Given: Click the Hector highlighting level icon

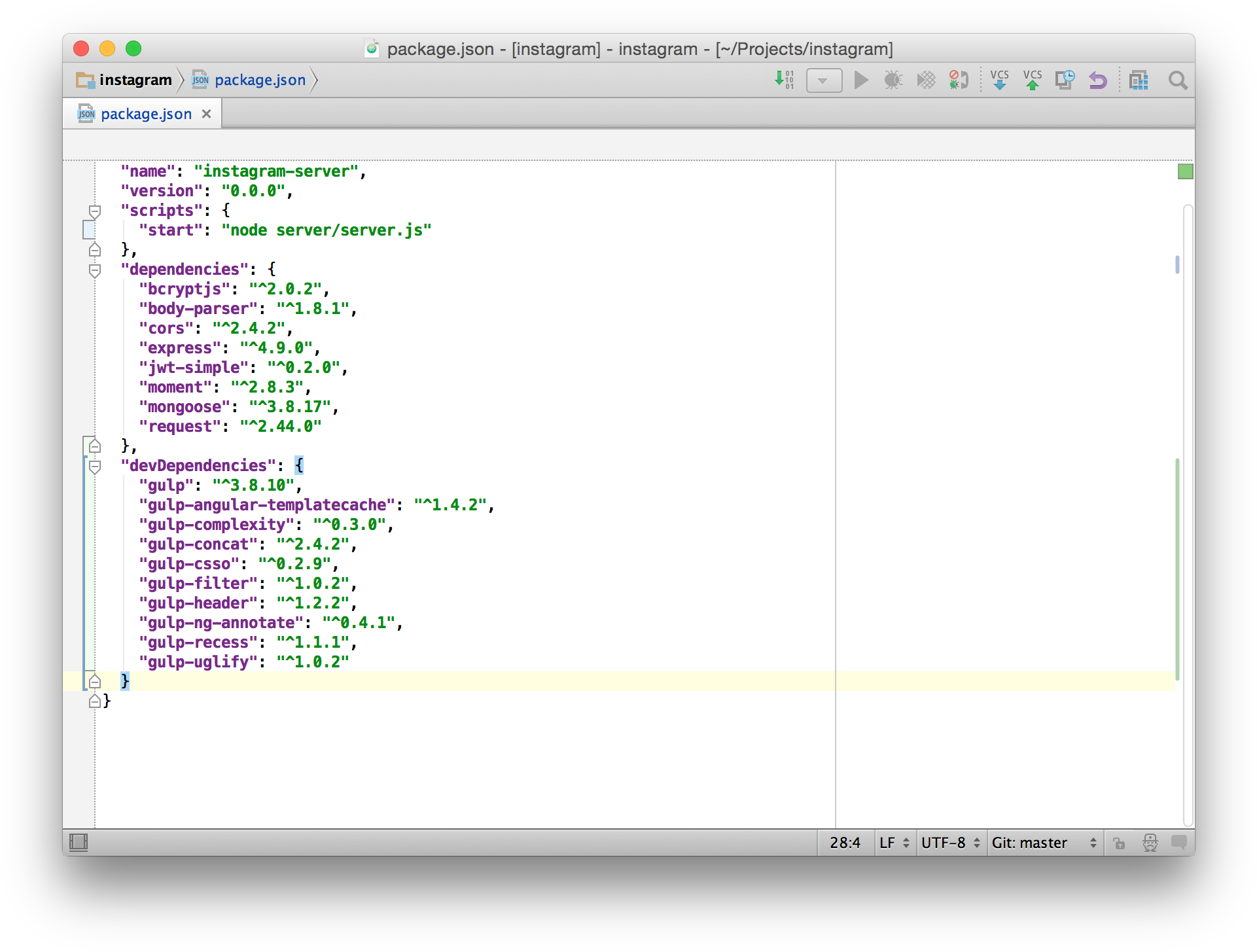Looking at the screenshot, I should pos(1150,843).
